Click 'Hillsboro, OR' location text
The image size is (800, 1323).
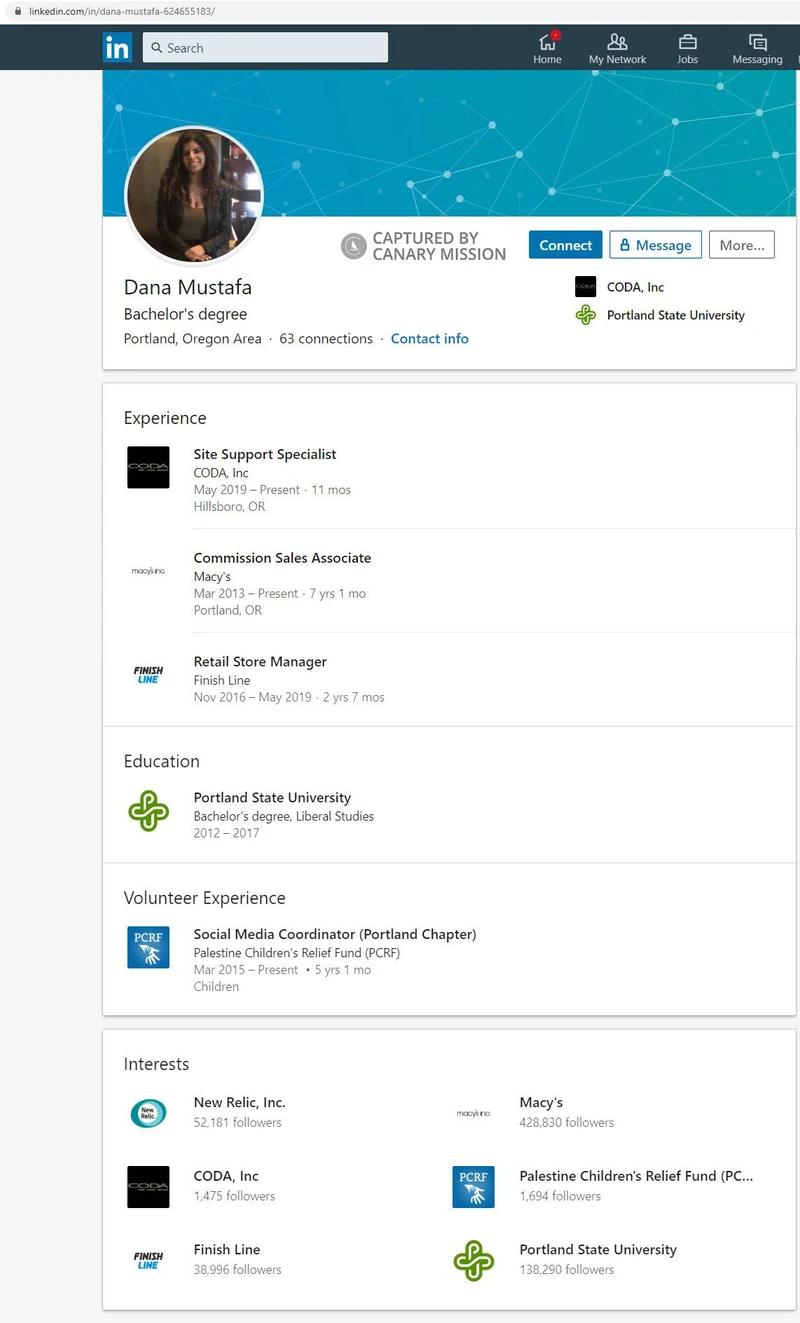[230, 507]
